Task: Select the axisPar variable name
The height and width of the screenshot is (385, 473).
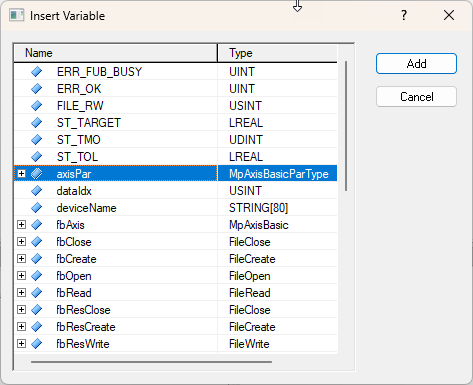Action: coord(74,174)
